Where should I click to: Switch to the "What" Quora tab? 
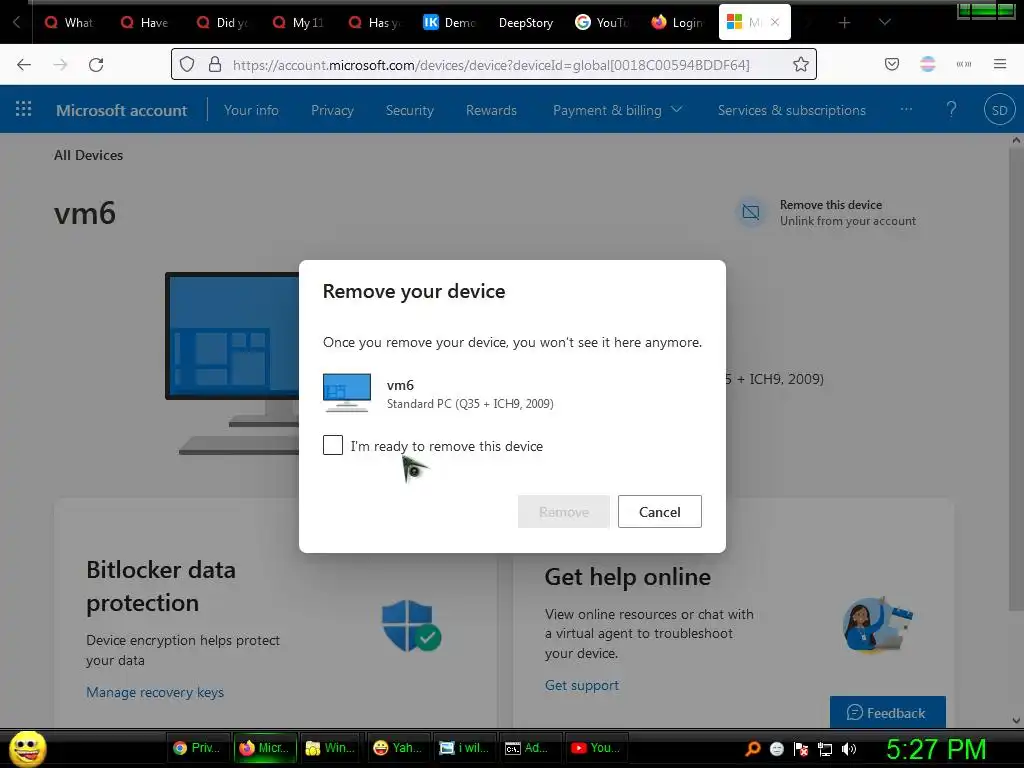tap(69, 22)
